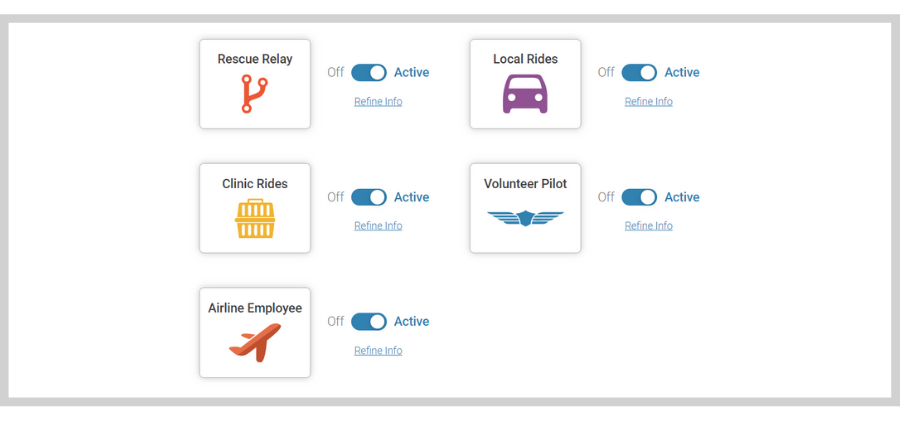This screenshot has height=431, width=900.
Task: Select the Volunteer Pilot wings icon
Action: 525,218
